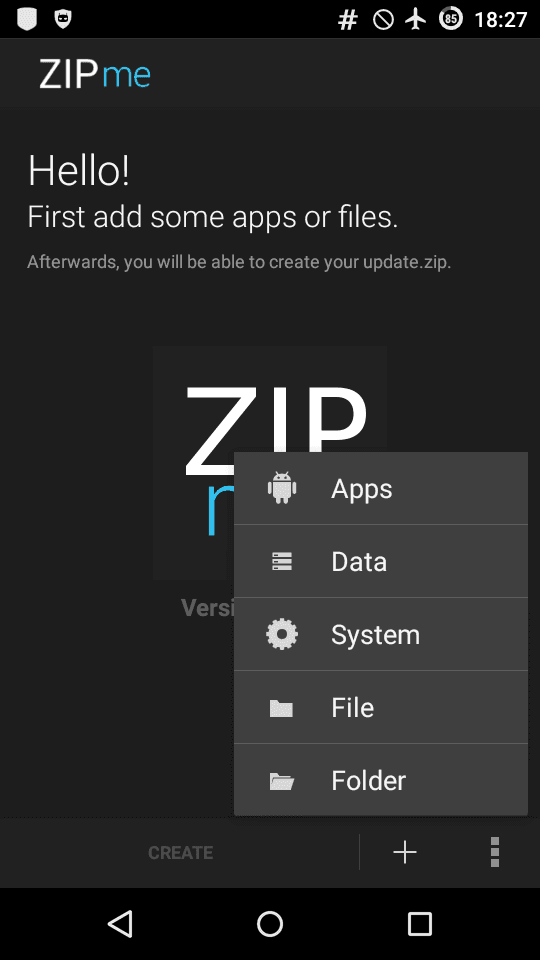Tap the Android back navigation button

pyautogui.click(x=120, y=923)
